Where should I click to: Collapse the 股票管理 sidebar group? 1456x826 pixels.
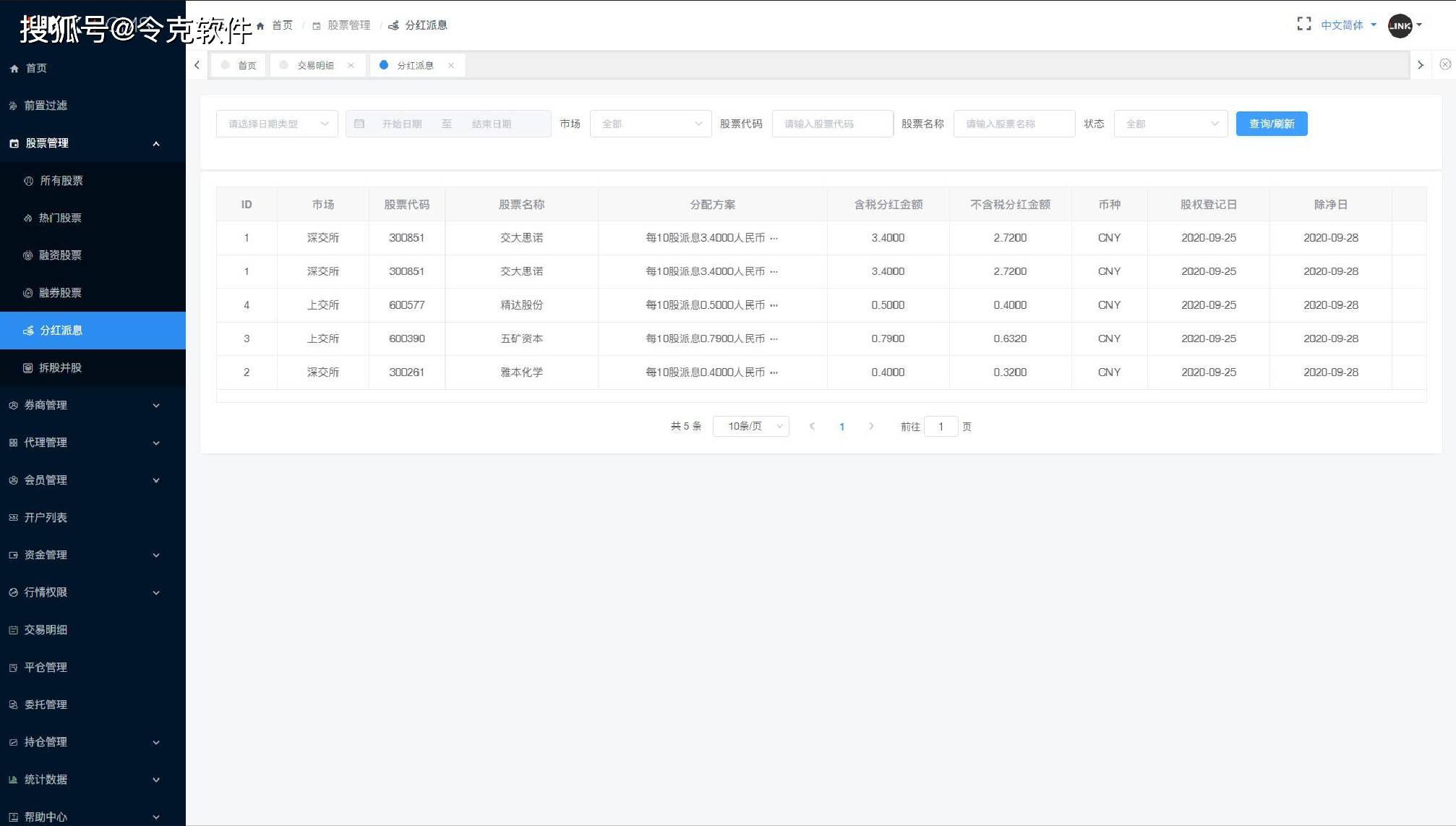click(x=93, y=143)
